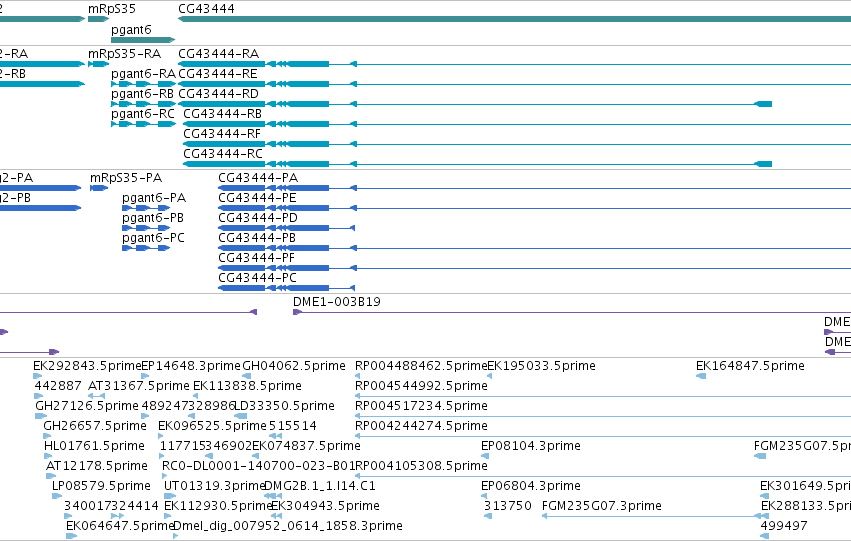Select transcript pgant6-RB
851x541 pixels.
pyautogui.click(x=142, y=94)
